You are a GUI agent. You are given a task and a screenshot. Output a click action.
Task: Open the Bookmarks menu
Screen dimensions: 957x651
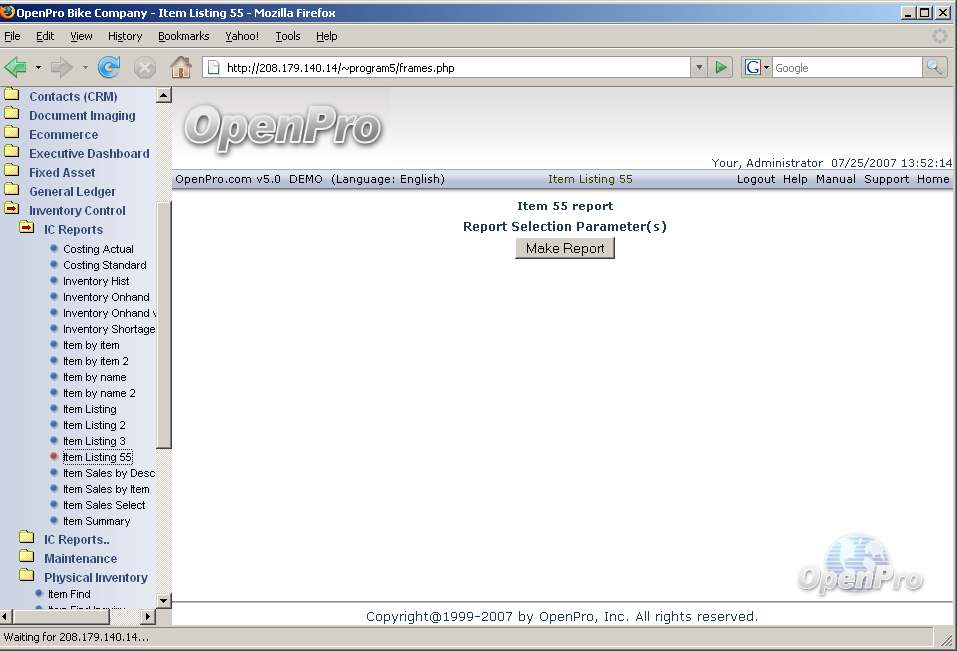[183, 36]
